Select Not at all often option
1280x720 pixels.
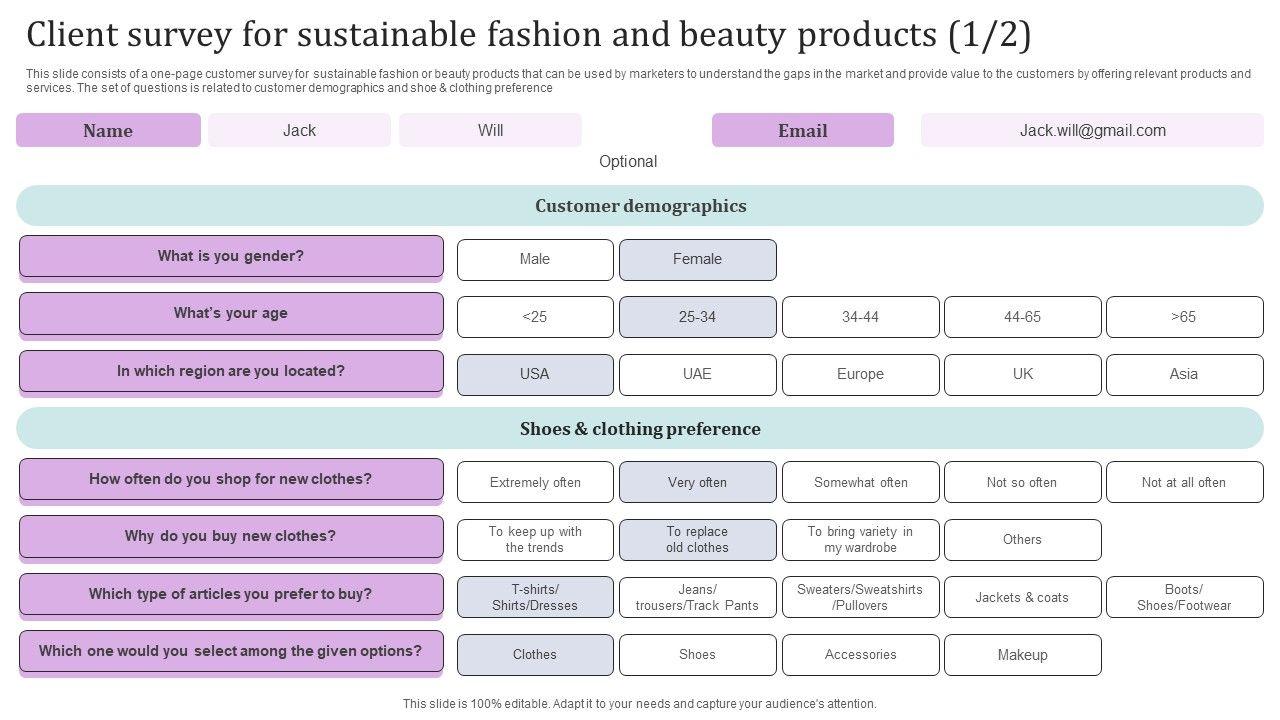tap(1184, 482)
